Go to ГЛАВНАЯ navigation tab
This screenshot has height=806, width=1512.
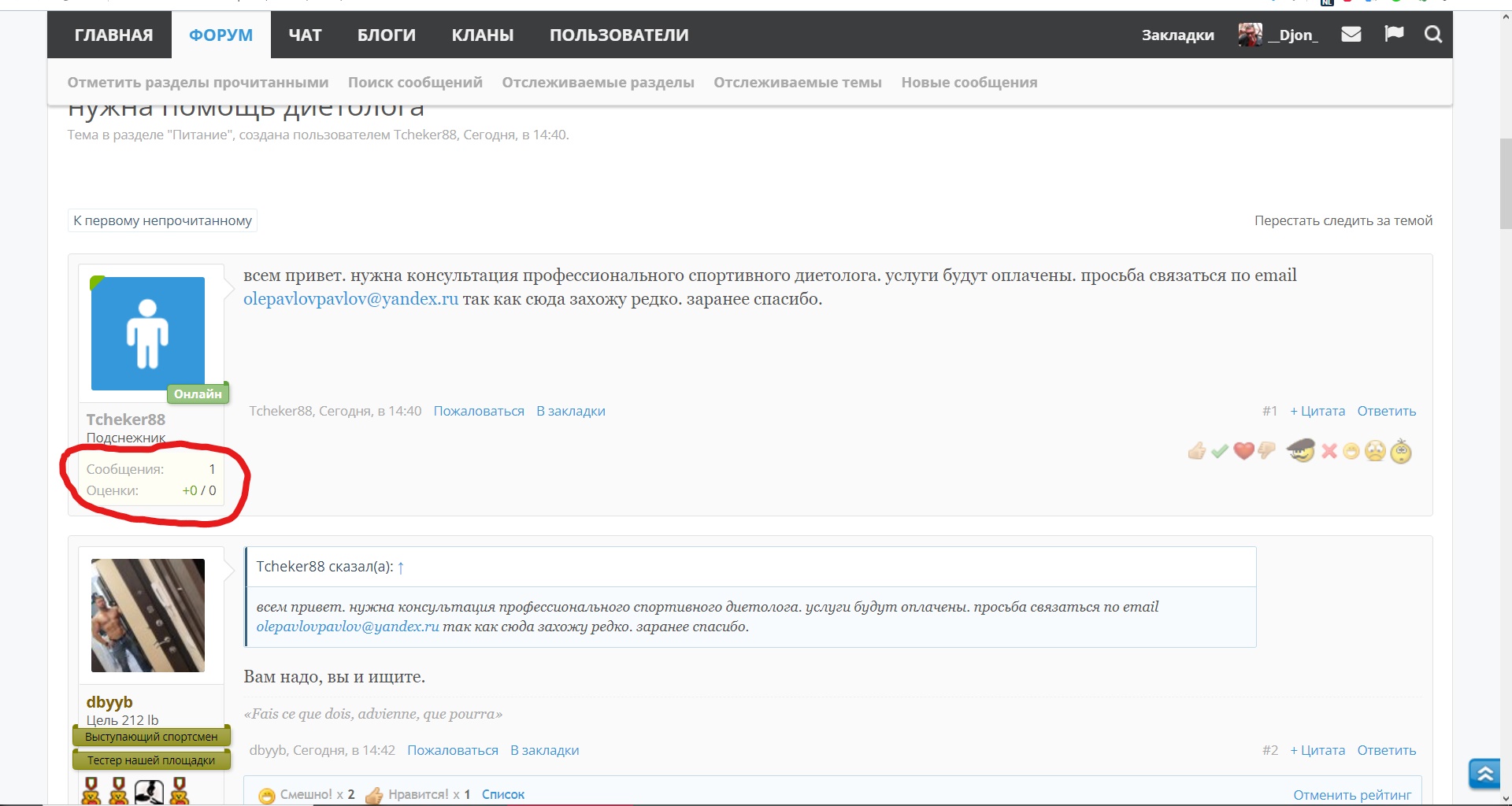(113, 35)
